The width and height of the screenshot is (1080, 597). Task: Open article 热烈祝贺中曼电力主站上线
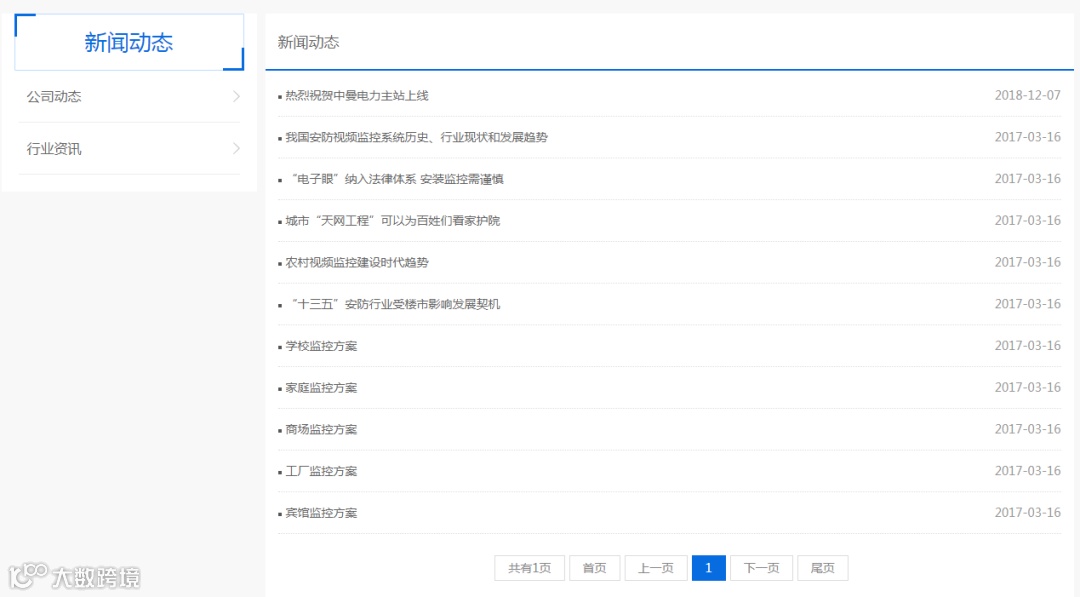pyautogui.click(x=357, y=96)
